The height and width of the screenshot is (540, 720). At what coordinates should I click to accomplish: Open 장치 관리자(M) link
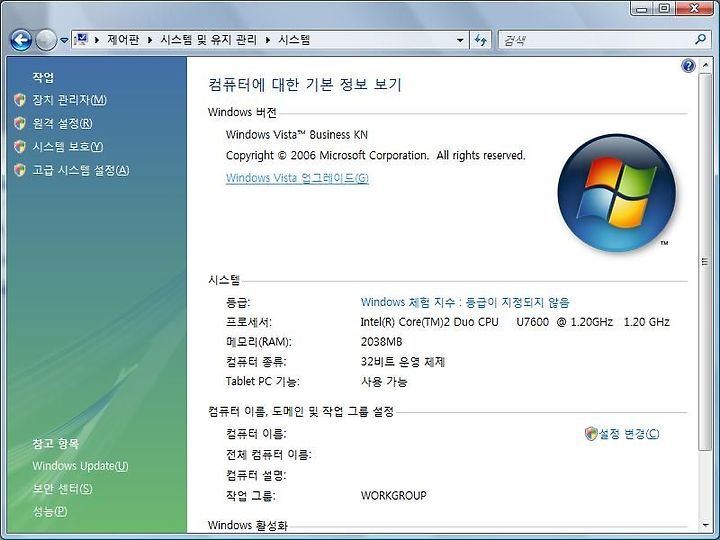(69, 100)
